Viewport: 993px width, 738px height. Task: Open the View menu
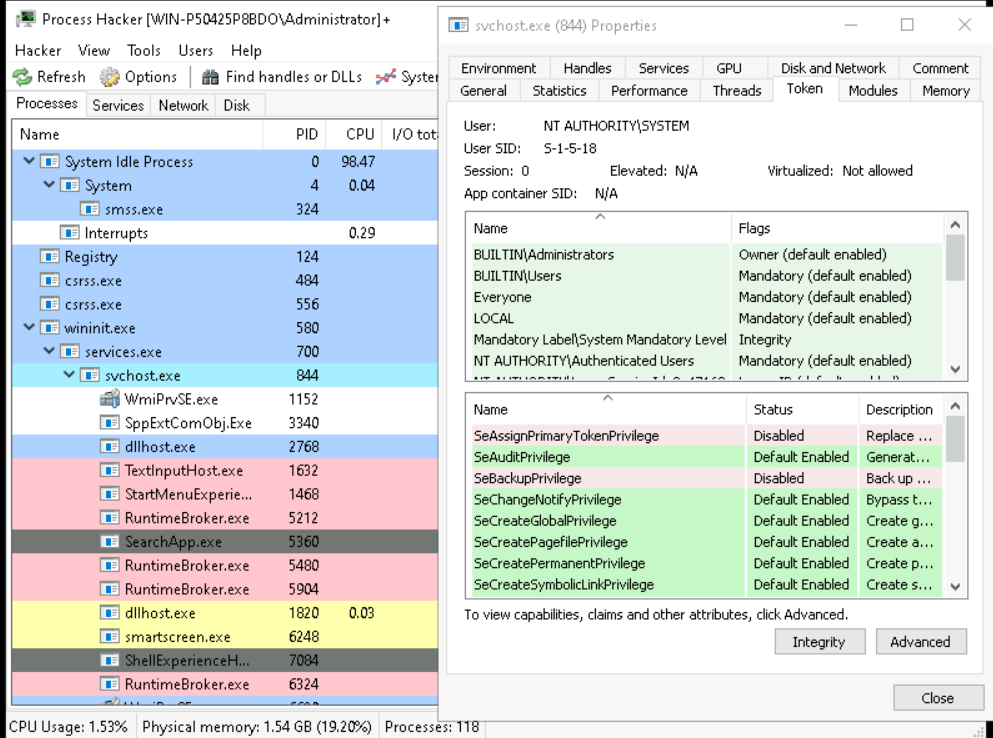click(x=94, y=51)
